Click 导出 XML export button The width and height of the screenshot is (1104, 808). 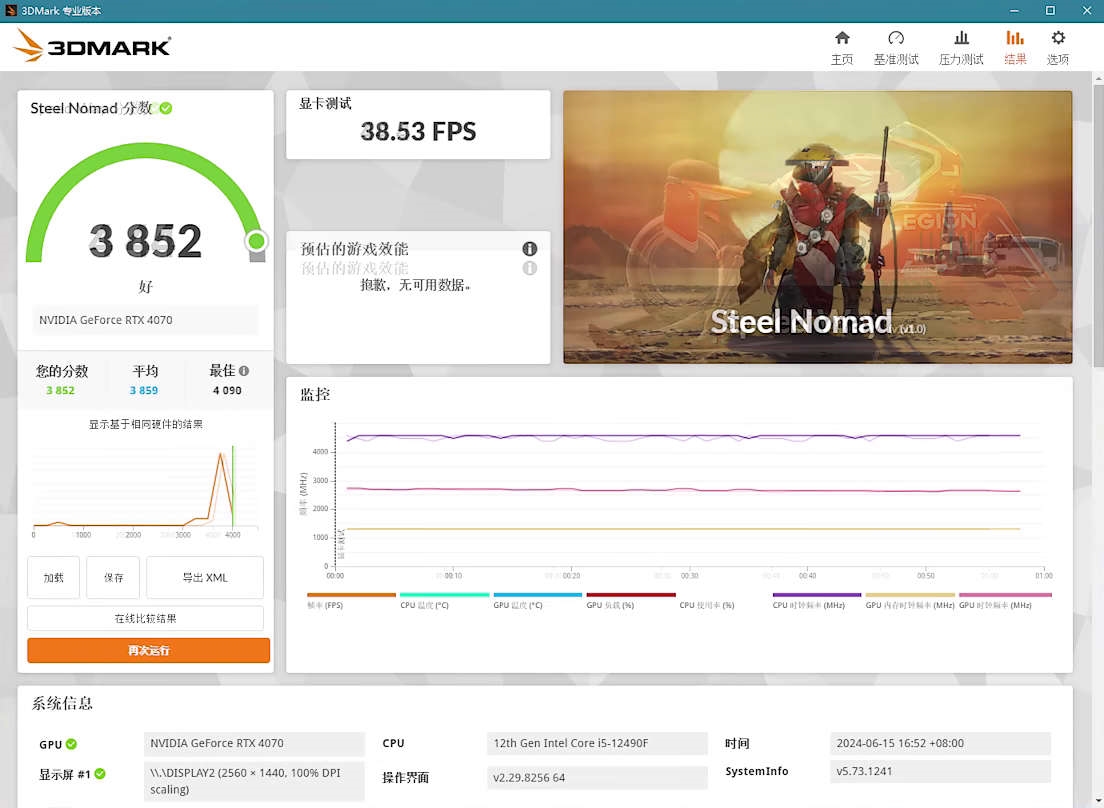click(205, 577)
